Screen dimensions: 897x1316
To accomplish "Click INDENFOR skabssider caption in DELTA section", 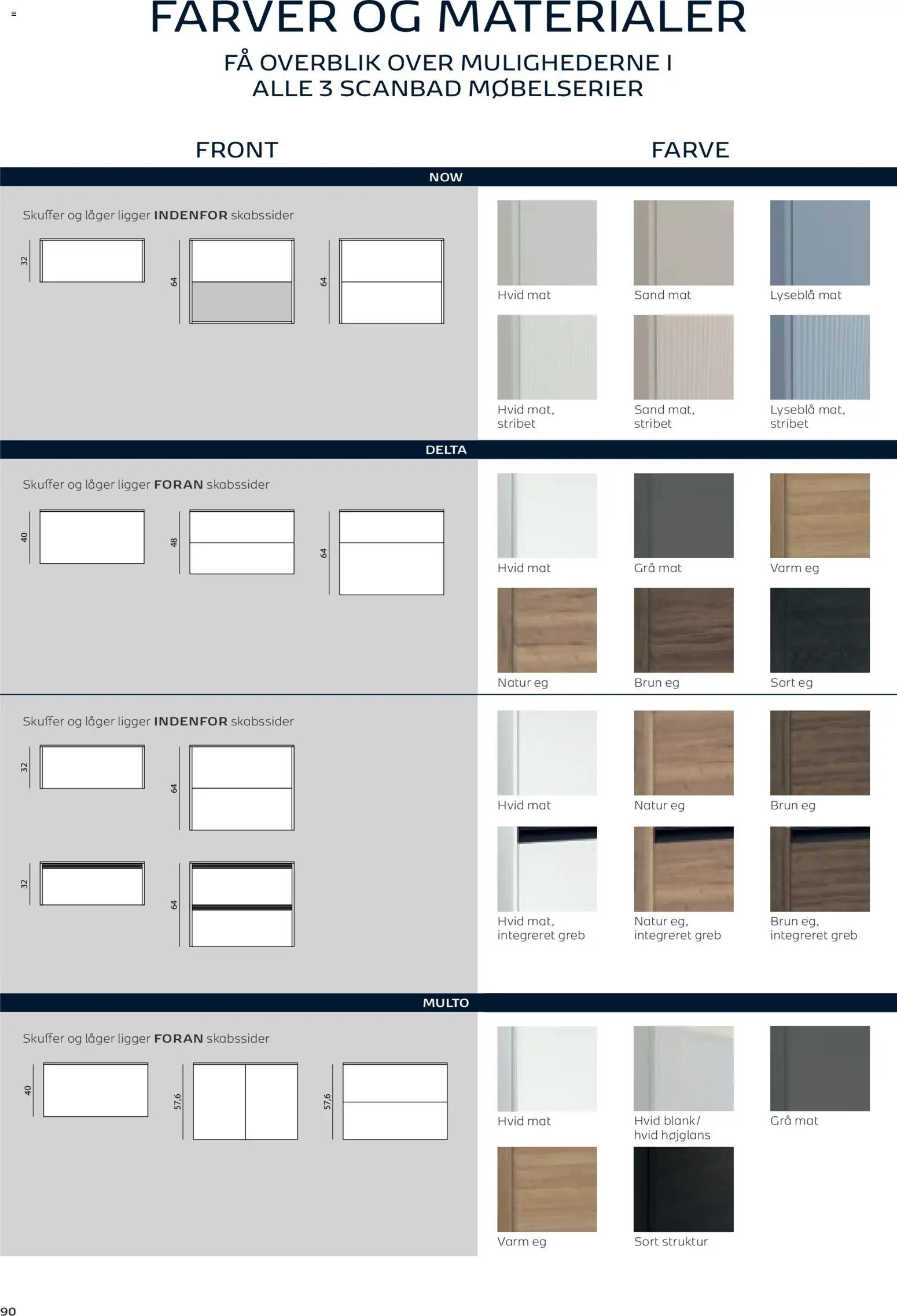I will coord(159,721).
